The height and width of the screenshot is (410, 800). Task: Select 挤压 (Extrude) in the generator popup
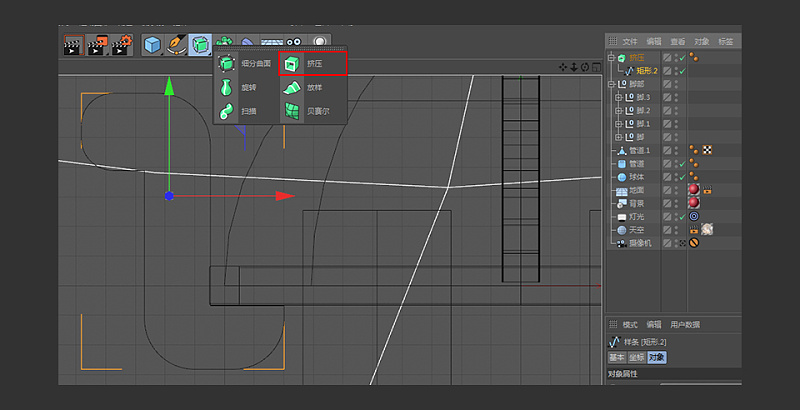(x=313, y=64)
